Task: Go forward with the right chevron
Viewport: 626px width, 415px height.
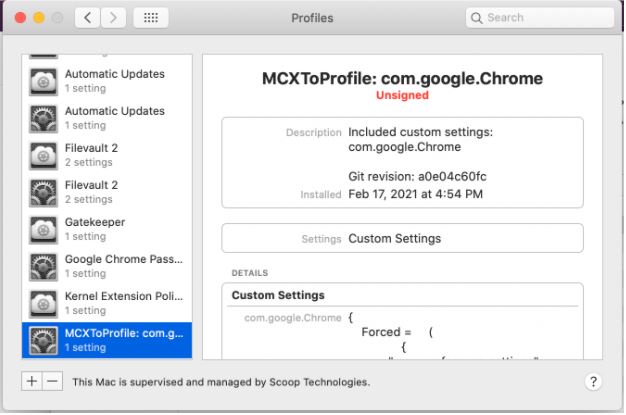Action: pos(114,18)
